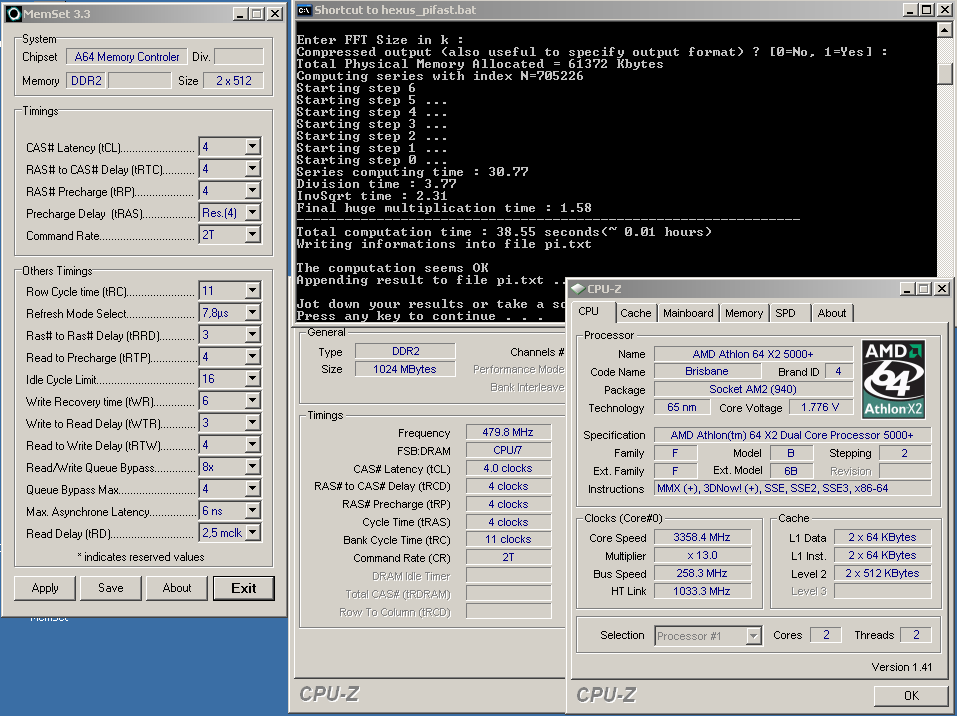Screen dimensions: 959x716
Task: Open Idle Cycle Limit dropdown
Action: (x=253, y=379)
